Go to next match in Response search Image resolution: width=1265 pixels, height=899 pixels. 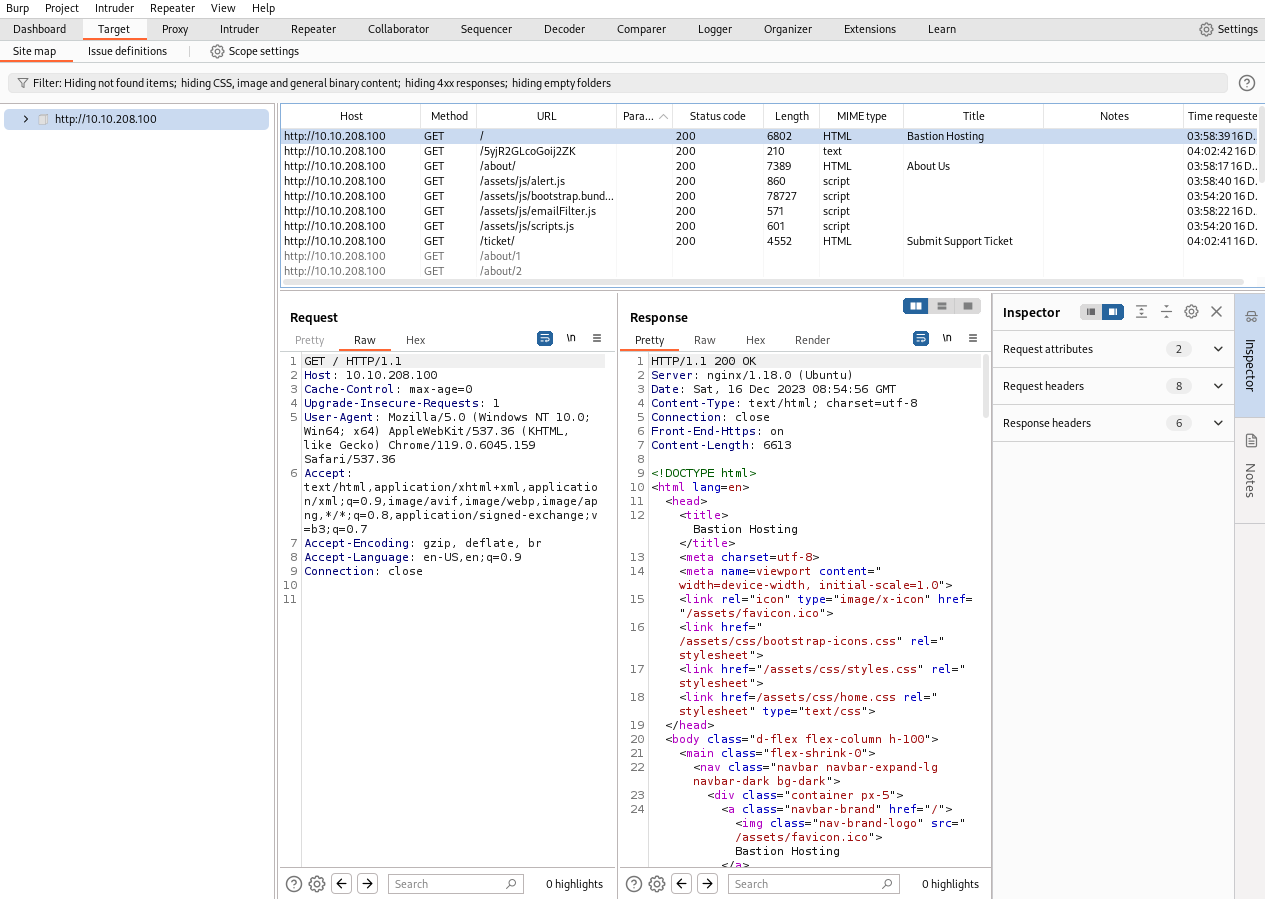(x=708, y=884)
